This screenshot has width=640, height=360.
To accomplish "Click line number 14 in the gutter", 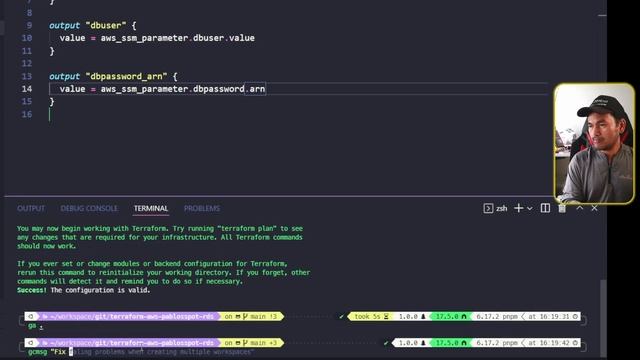I will click(x=27, y=89).
